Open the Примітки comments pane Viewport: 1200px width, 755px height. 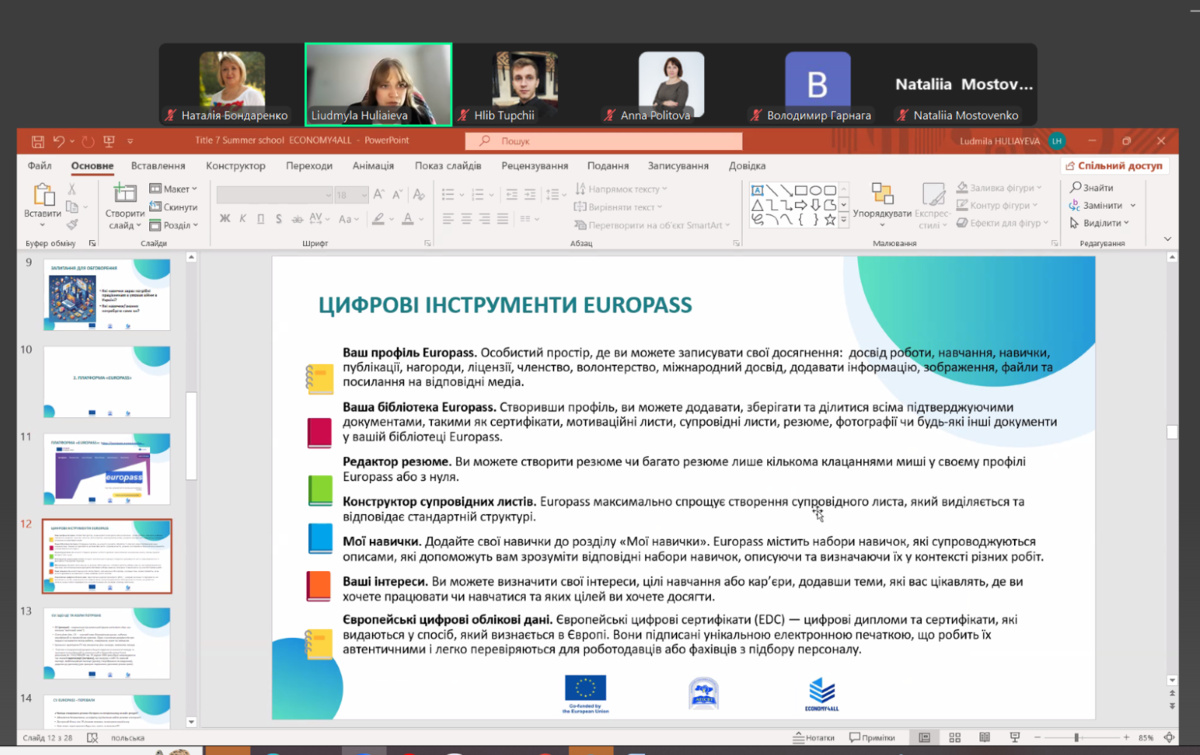[871, 738]
